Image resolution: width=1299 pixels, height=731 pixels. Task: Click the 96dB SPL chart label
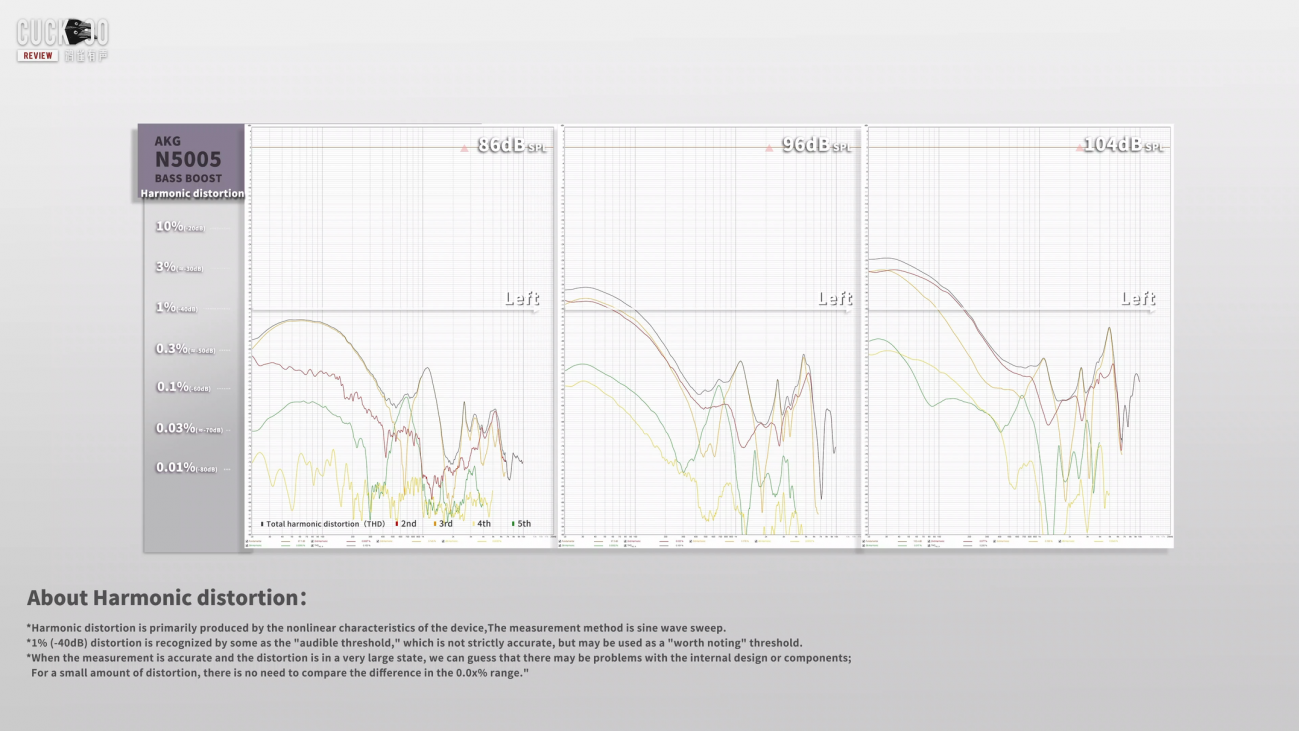coord(817,145)
